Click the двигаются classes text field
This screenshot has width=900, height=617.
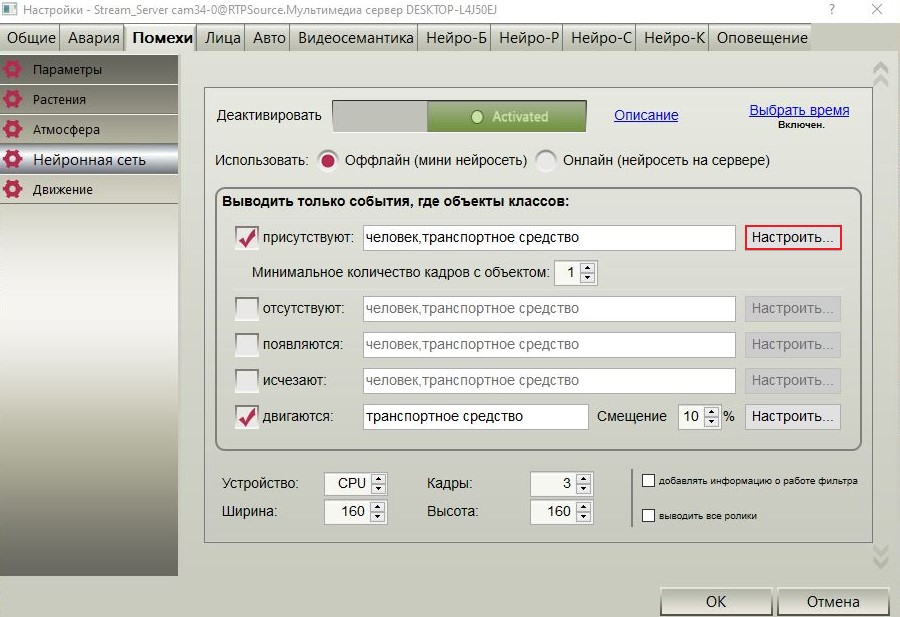475,416
